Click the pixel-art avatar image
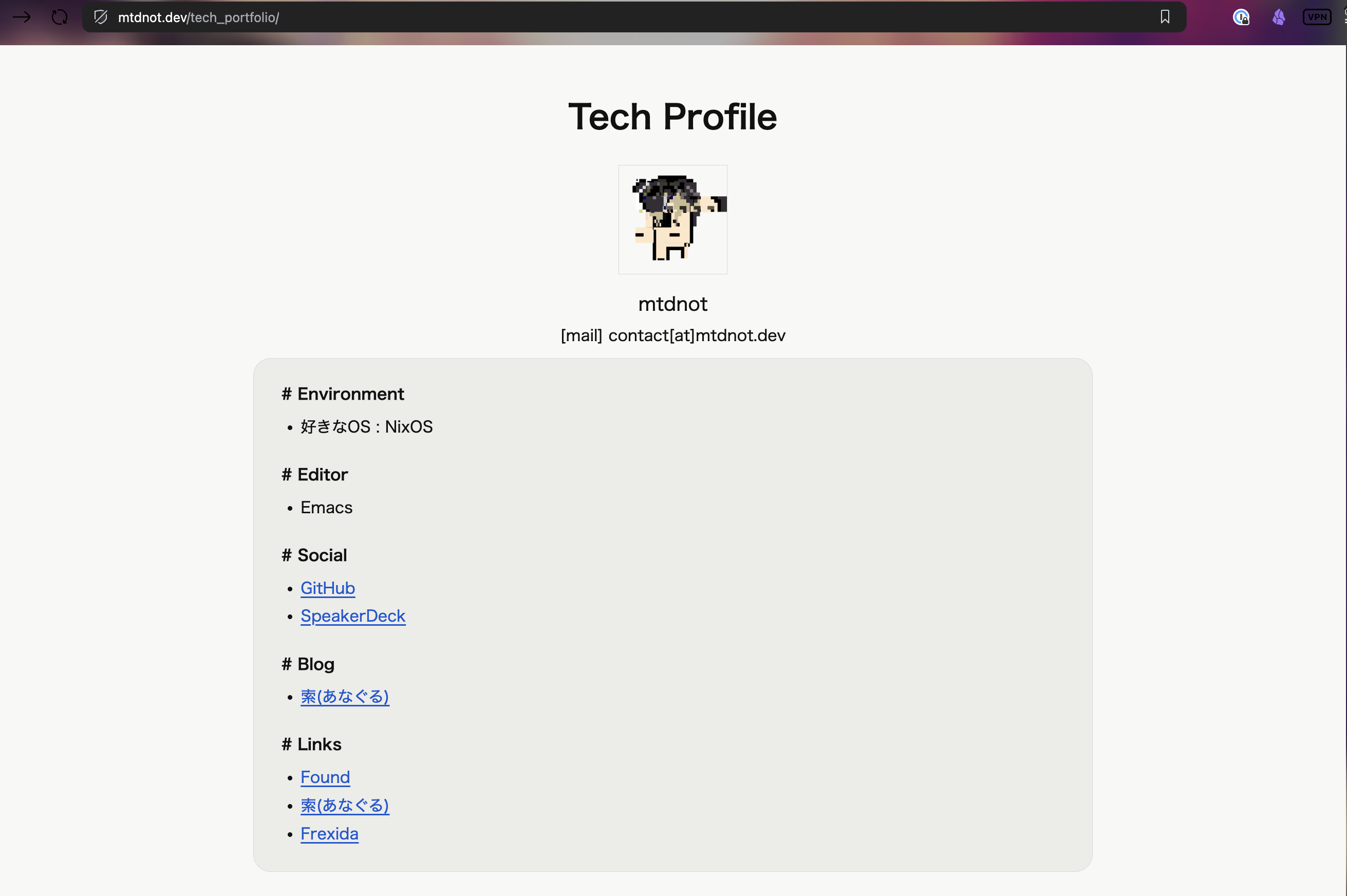Viewport: 1347px width, 896px height. click(x=673, y=219)
